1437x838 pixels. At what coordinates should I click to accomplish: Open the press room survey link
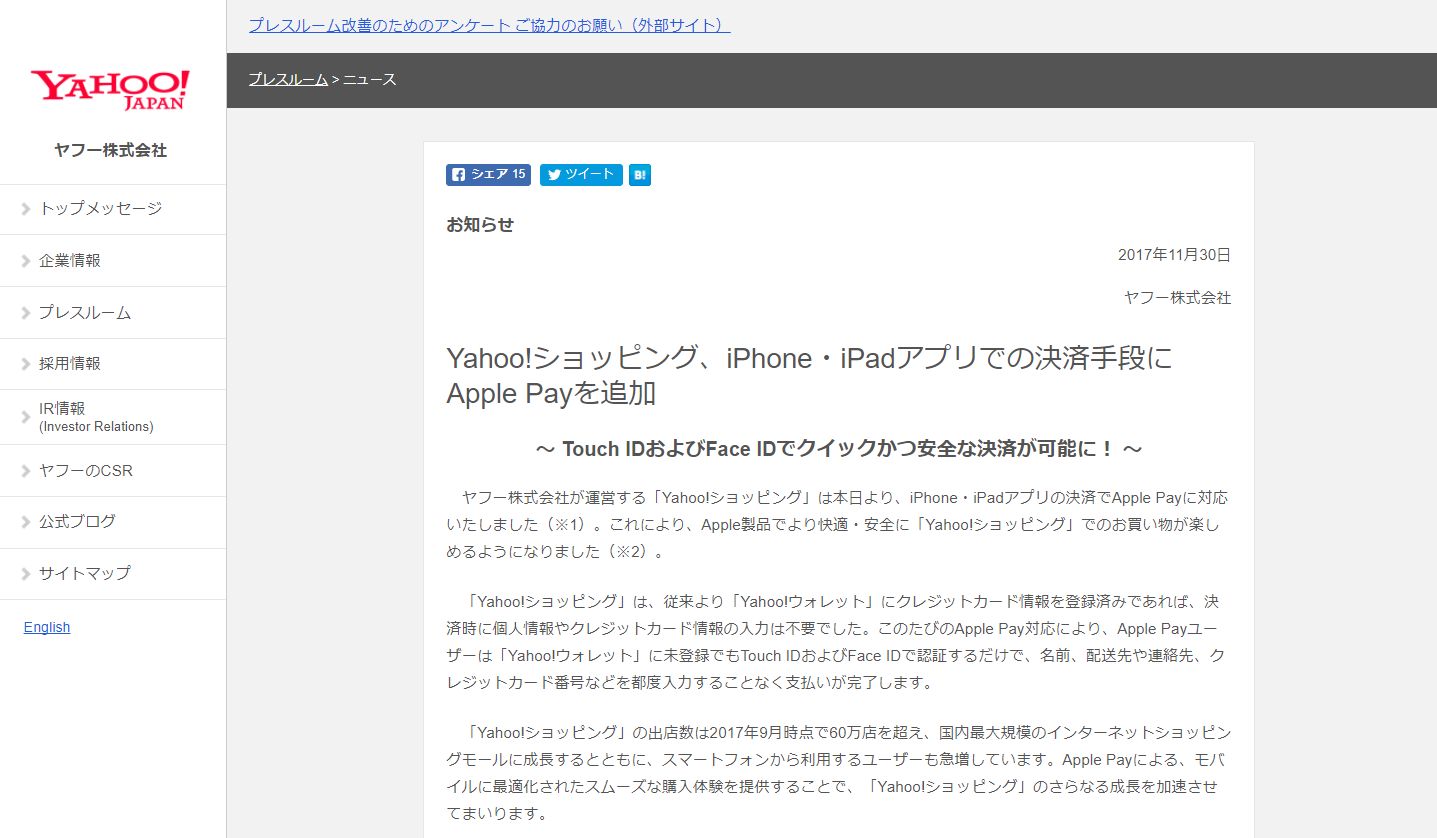(x=489, y=25)
